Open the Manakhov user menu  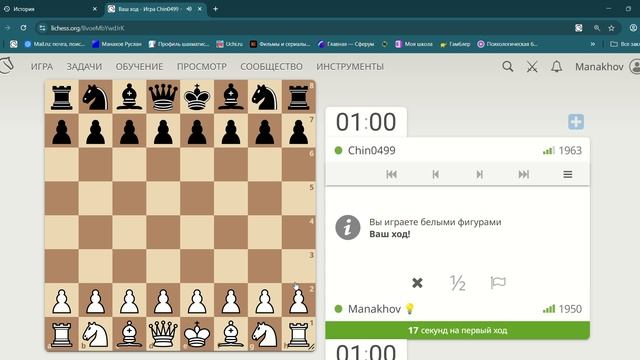coord(599,67)
